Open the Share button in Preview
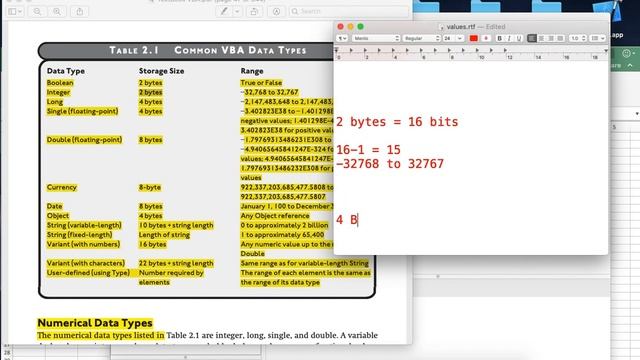640x360 pixels. (80, 11)
